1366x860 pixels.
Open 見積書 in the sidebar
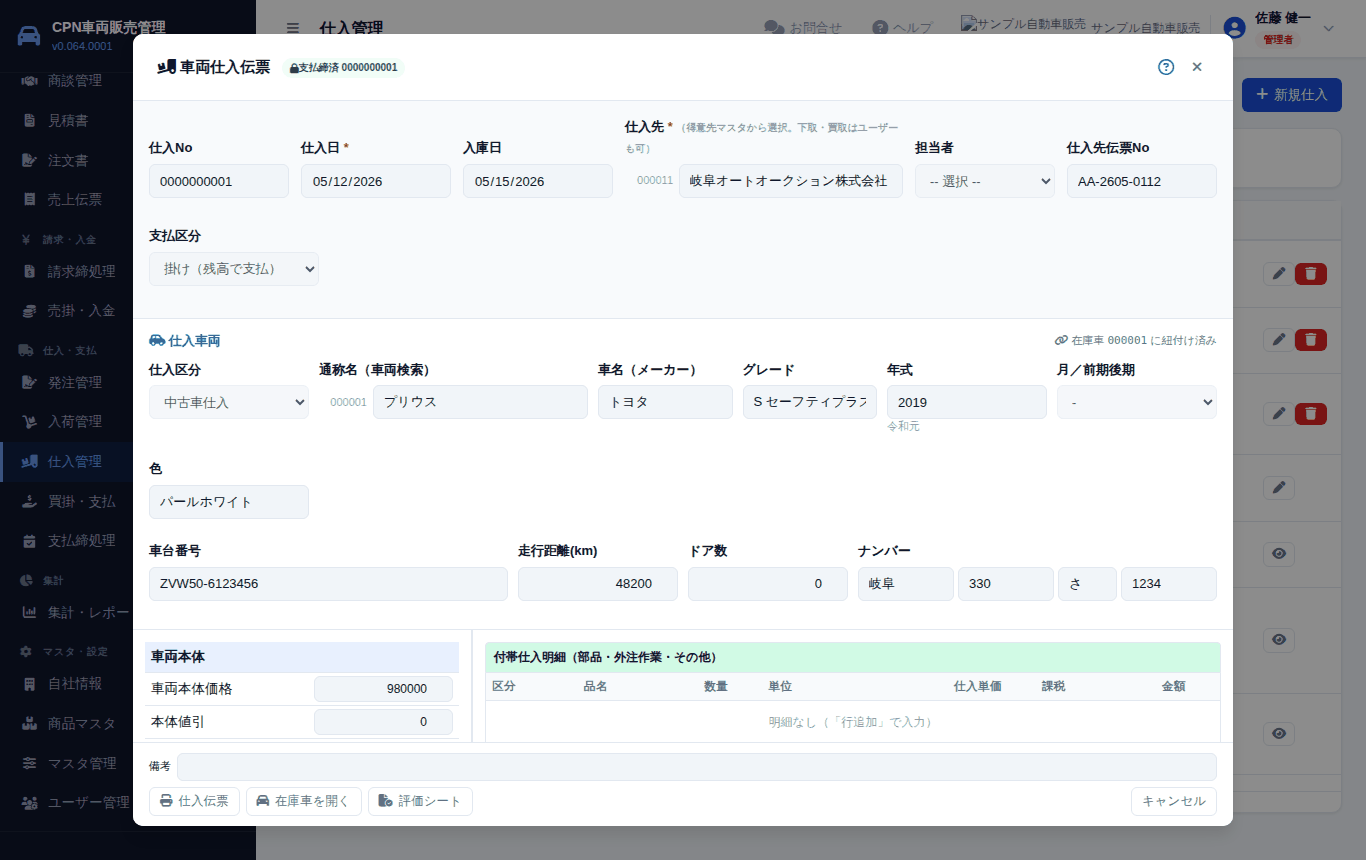click(68, 120)
